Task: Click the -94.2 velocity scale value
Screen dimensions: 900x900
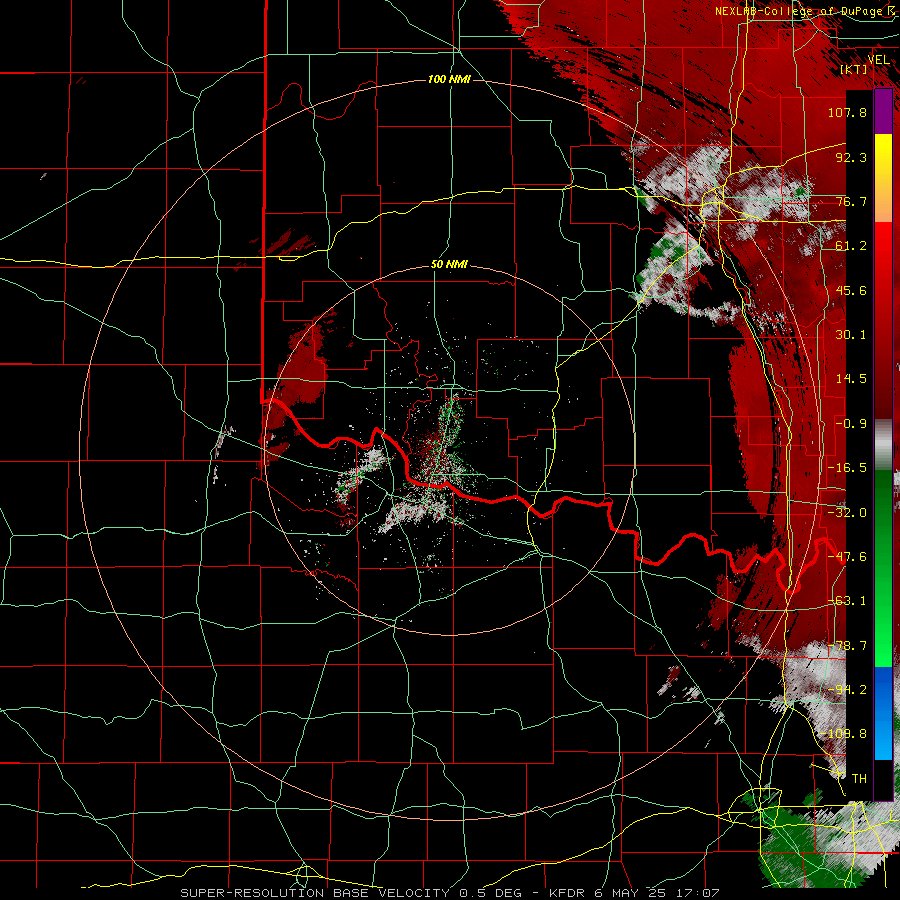Action: (x=847, y=690)
